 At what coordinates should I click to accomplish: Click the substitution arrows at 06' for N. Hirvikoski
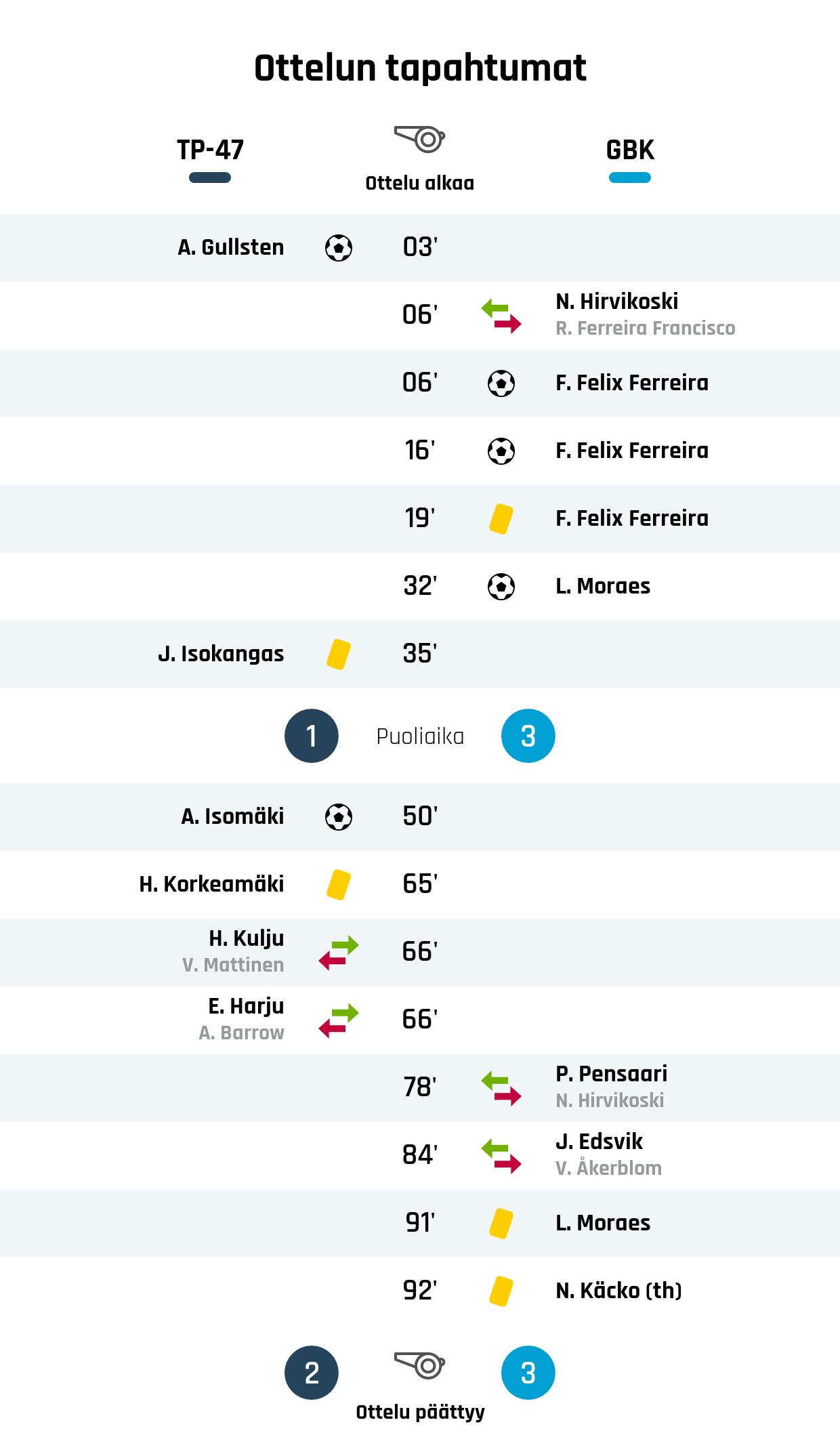pos(501,316)
